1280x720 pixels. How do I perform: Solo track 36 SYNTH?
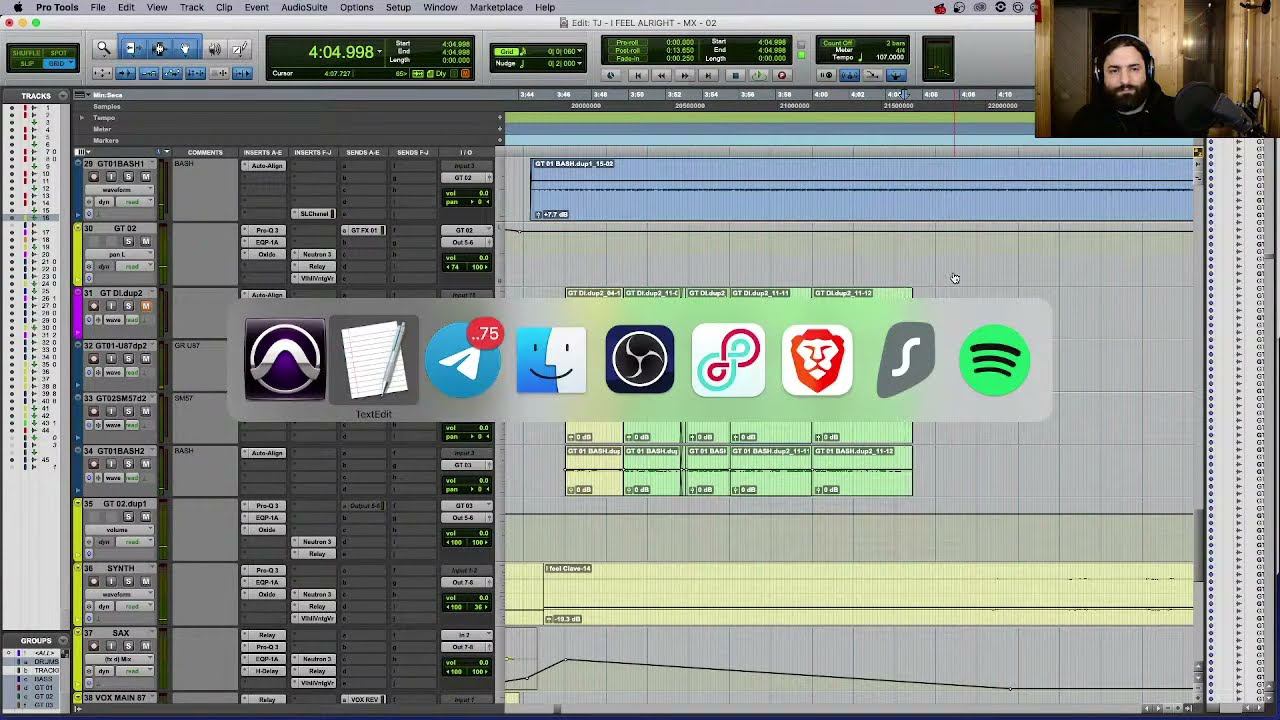[x=128, y=582]
